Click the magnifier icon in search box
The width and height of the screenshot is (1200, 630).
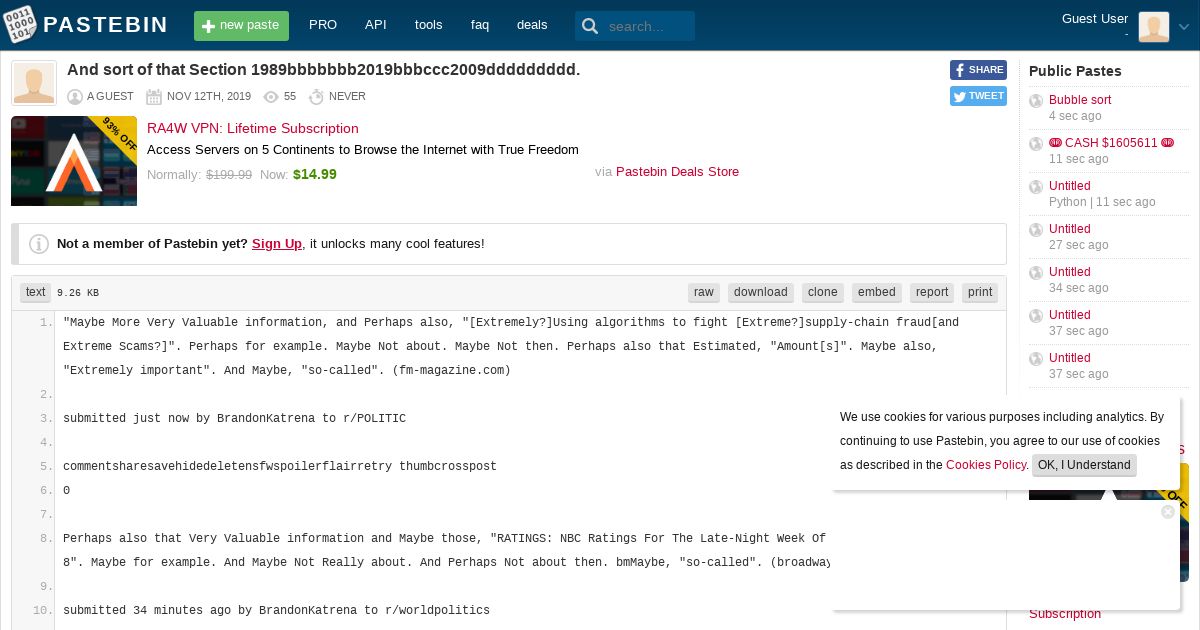590,26
